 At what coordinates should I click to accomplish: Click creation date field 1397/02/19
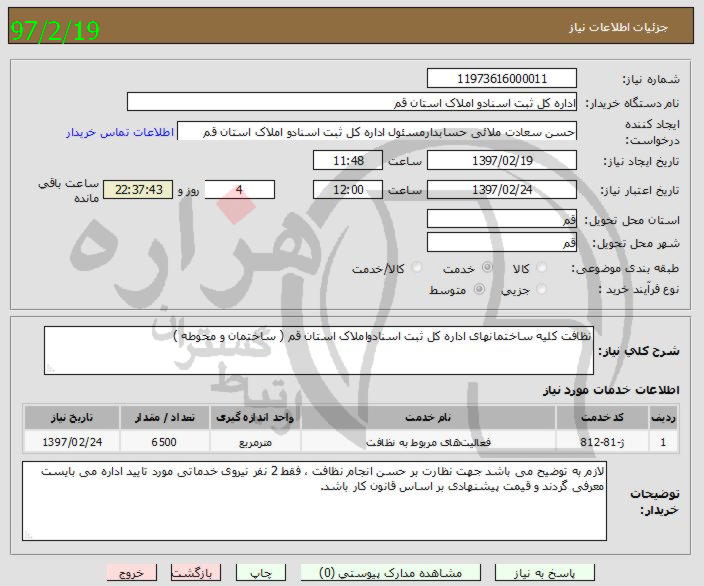click(x=502, y=160)
